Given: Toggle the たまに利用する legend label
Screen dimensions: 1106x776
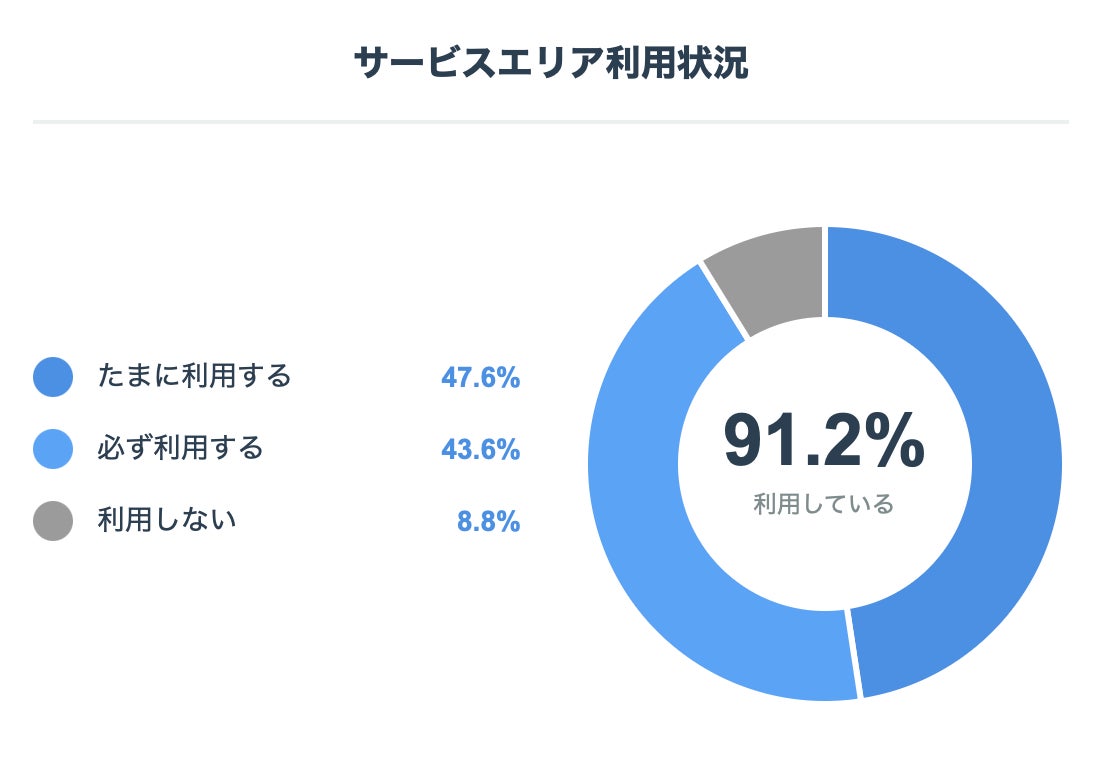Looking at the screenshot, I should pos(194,377).
